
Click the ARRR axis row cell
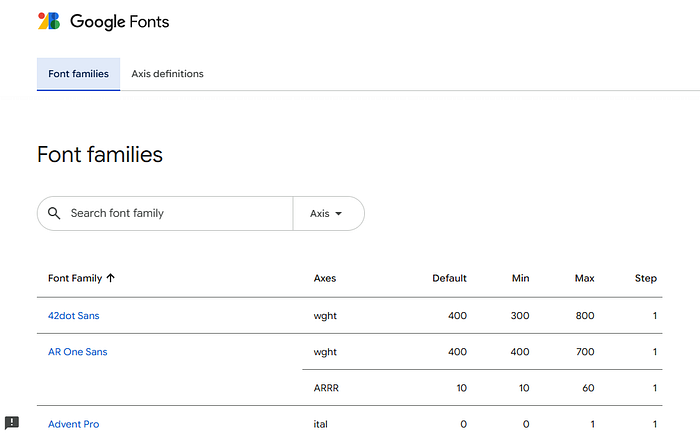326,388
